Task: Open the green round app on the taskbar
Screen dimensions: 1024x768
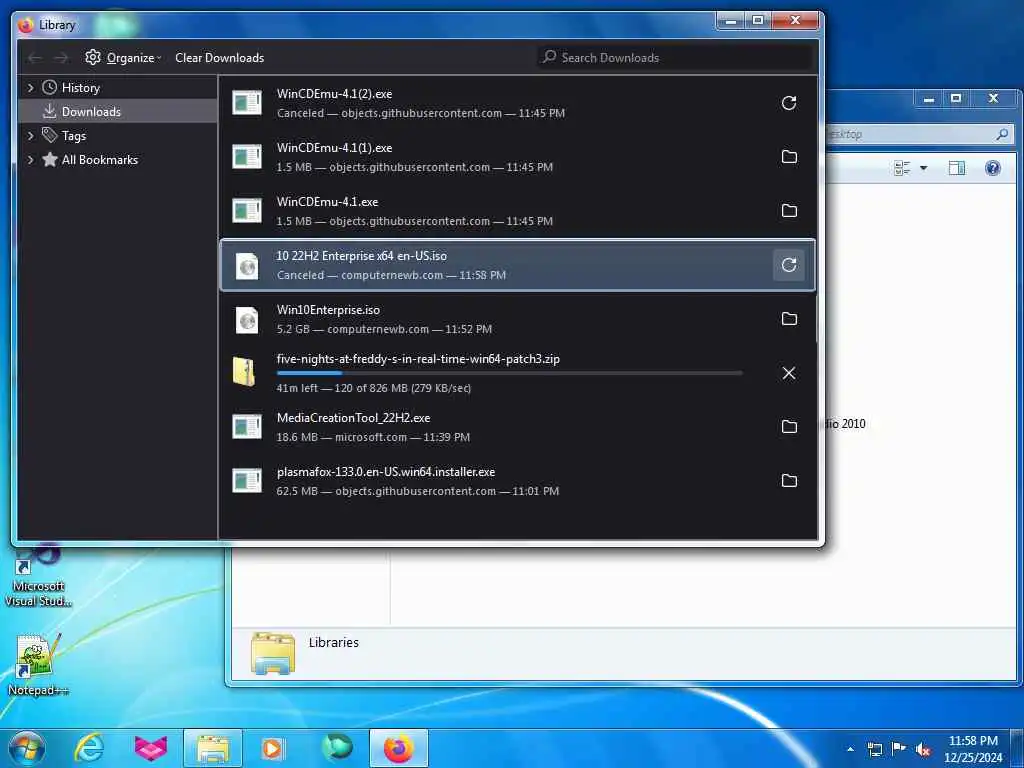Action: pyautogui.click(x=337, y=748)
